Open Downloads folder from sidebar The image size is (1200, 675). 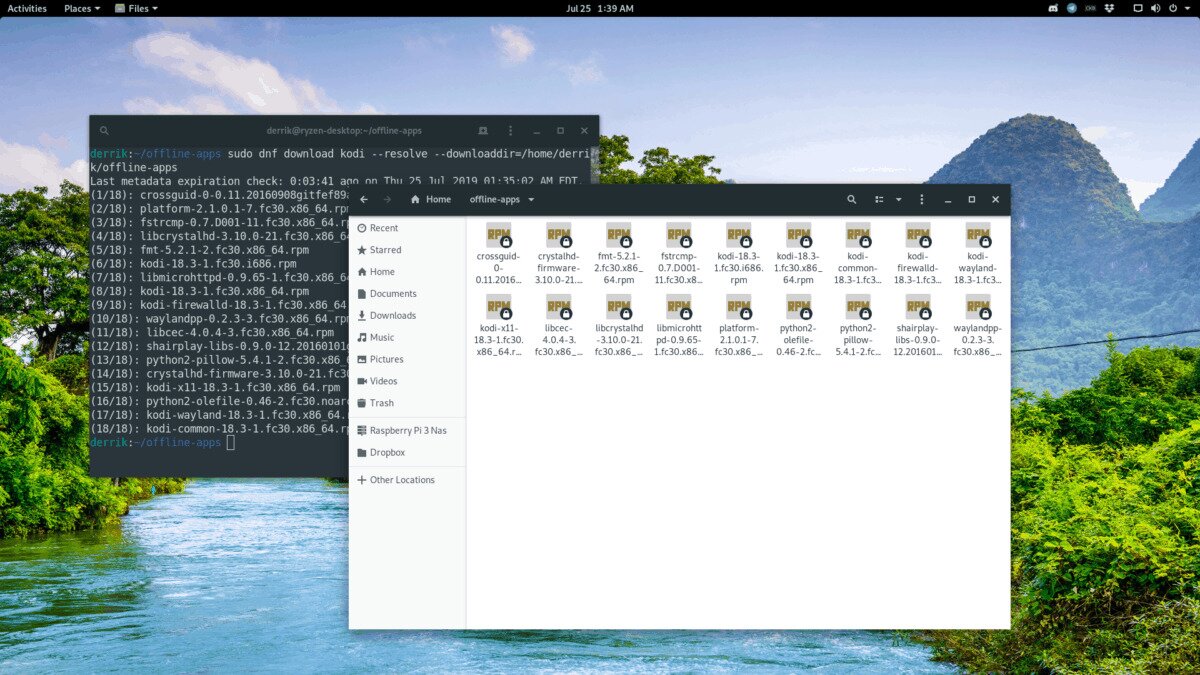coord(392,316)
